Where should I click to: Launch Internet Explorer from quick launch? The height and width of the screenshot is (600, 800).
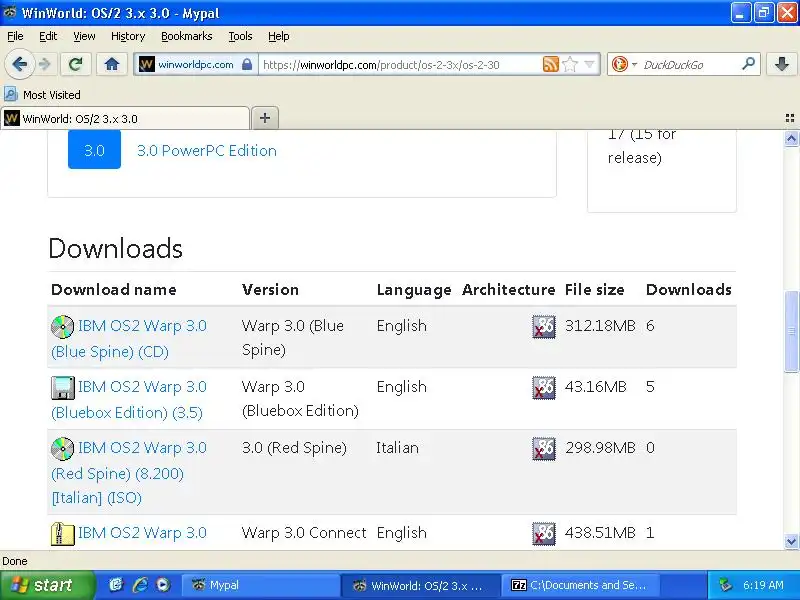point(140,585)
